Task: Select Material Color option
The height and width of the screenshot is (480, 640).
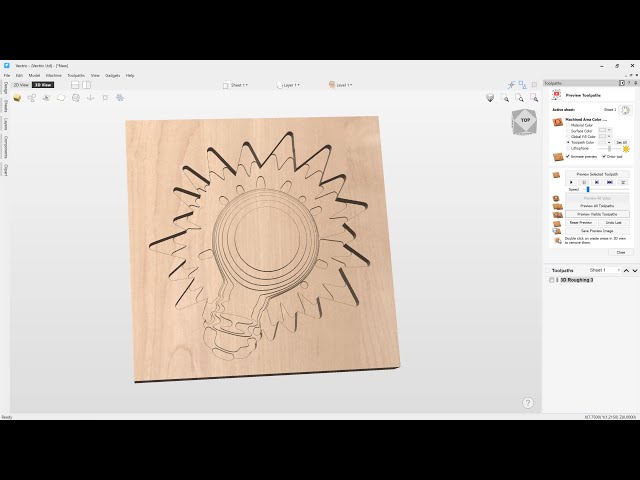Action: click(x=568, y=125)
